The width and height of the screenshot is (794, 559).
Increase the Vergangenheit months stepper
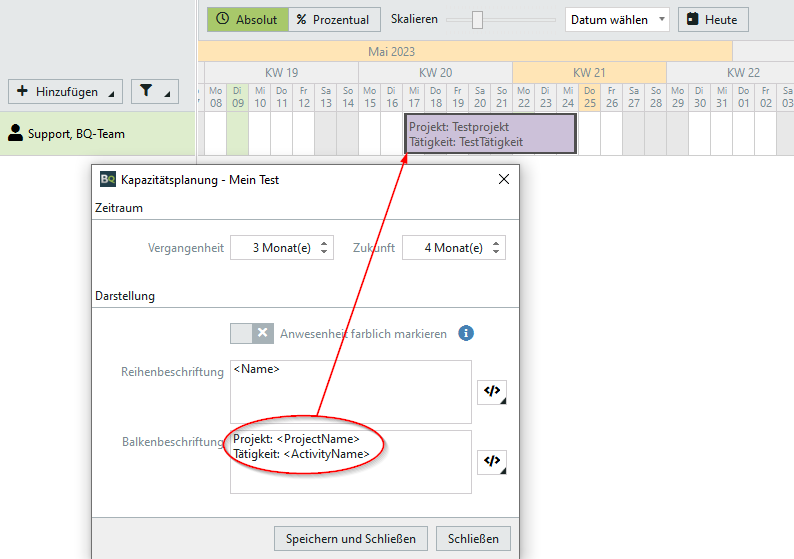click(324, 243)
